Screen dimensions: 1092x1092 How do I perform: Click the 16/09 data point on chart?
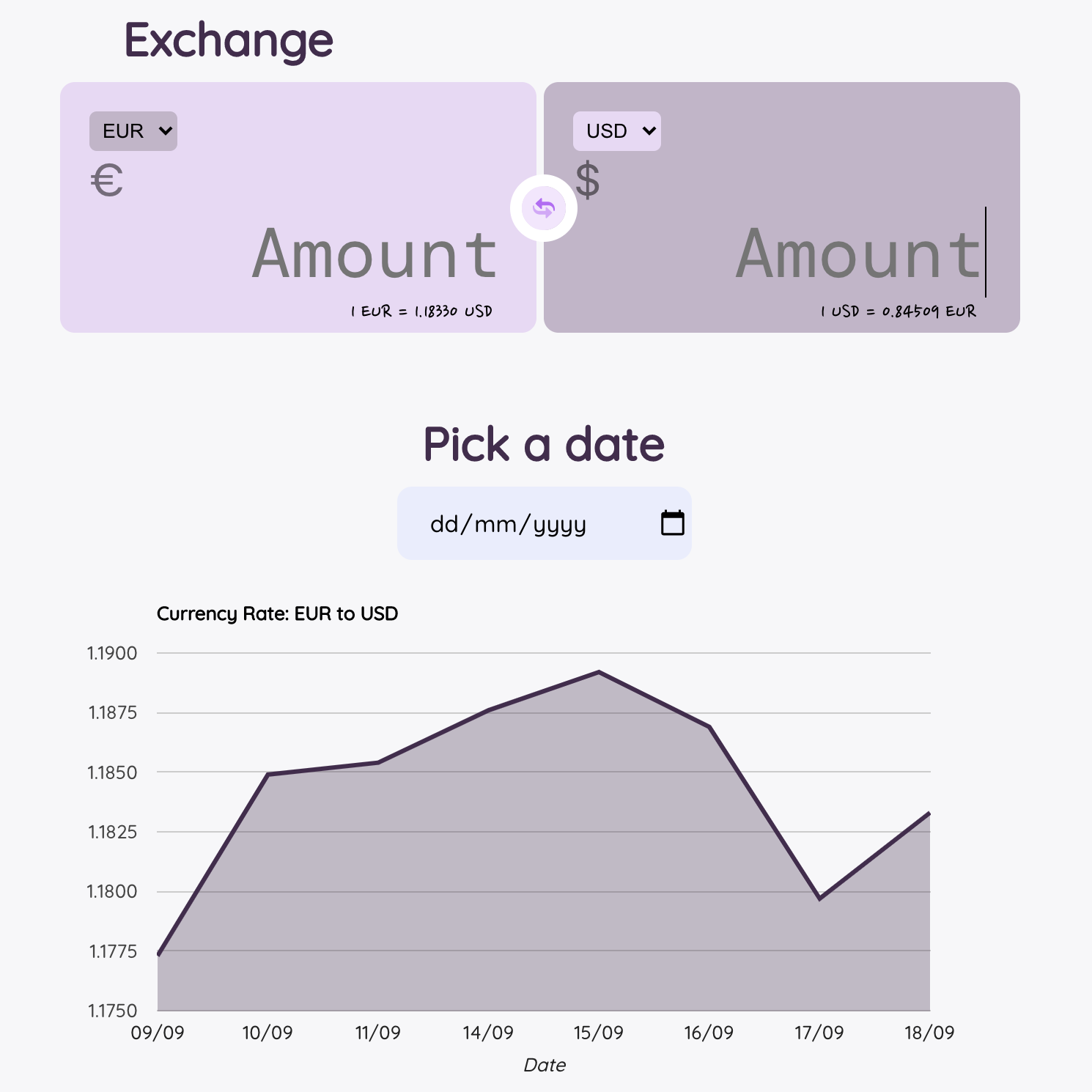(x=709, y=726)
